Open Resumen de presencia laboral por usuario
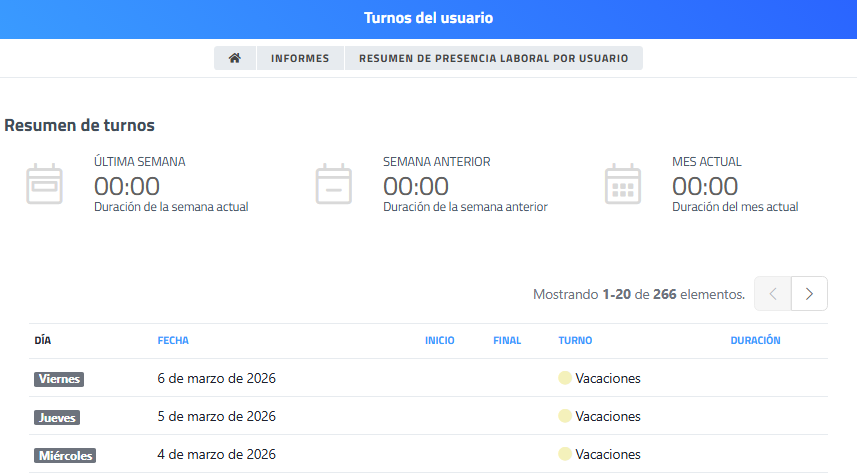This screenshot has width=857, height=475. pyautogui.click(x=493, y=58)
